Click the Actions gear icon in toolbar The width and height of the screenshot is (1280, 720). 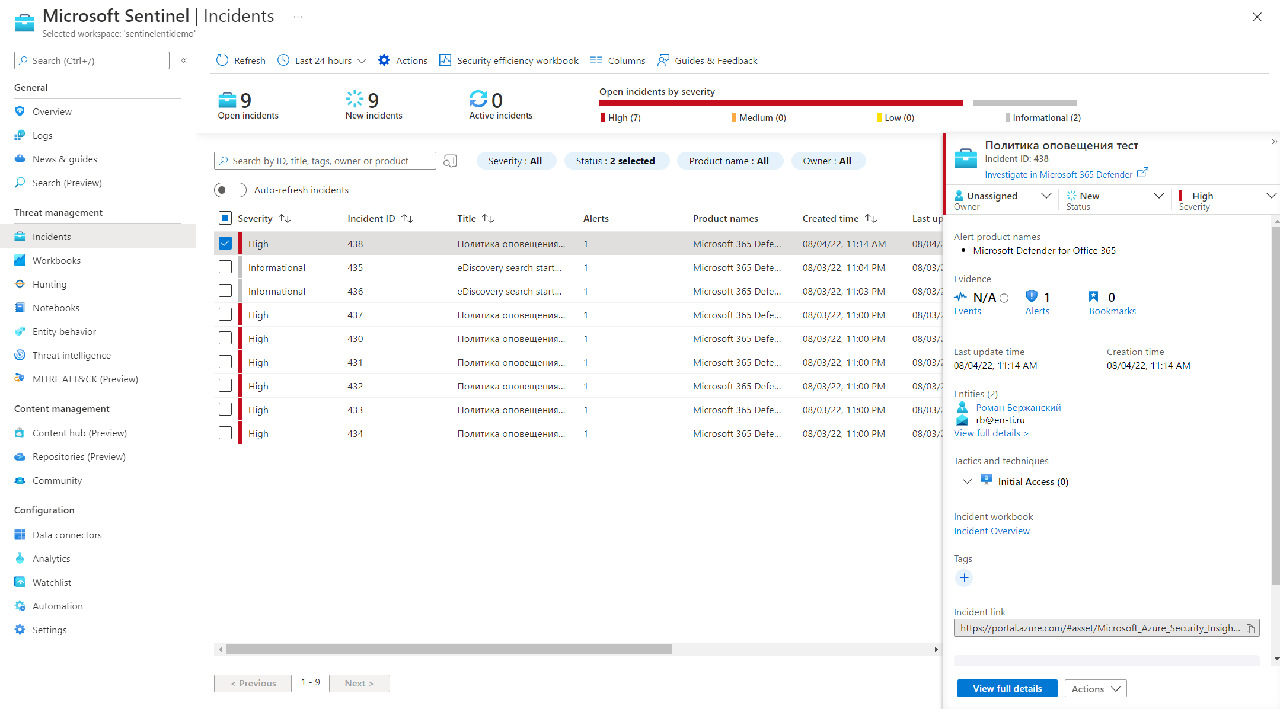pyautogui.click(x=384, y=60)
